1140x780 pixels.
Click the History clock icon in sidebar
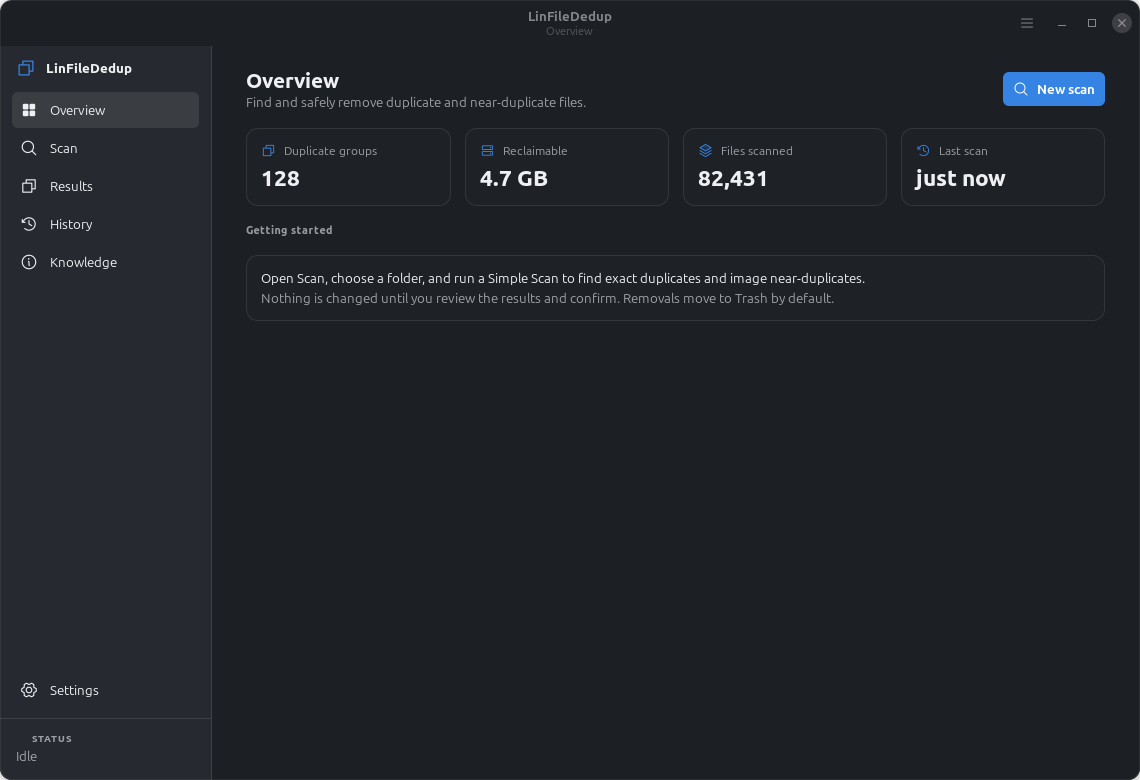coord(29,224)
